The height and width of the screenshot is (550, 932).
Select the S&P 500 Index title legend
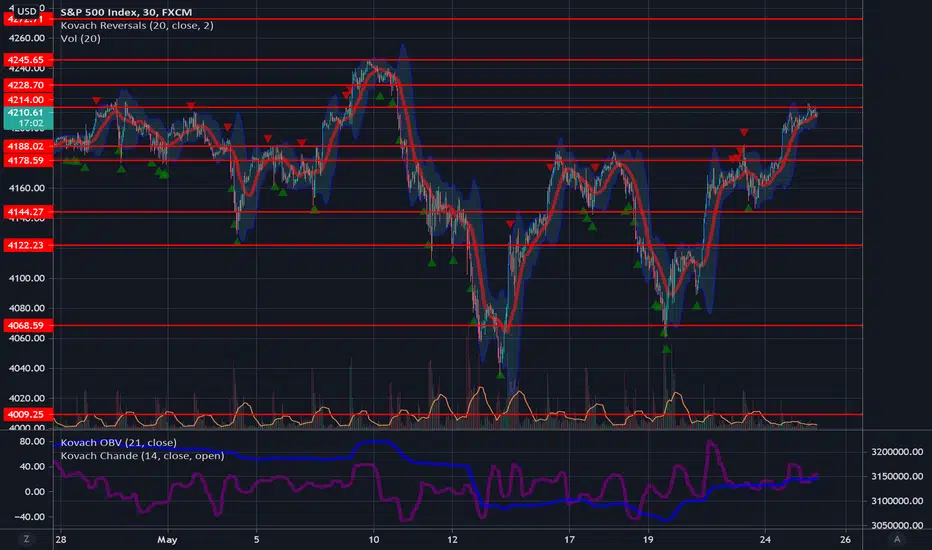[126, 12]
